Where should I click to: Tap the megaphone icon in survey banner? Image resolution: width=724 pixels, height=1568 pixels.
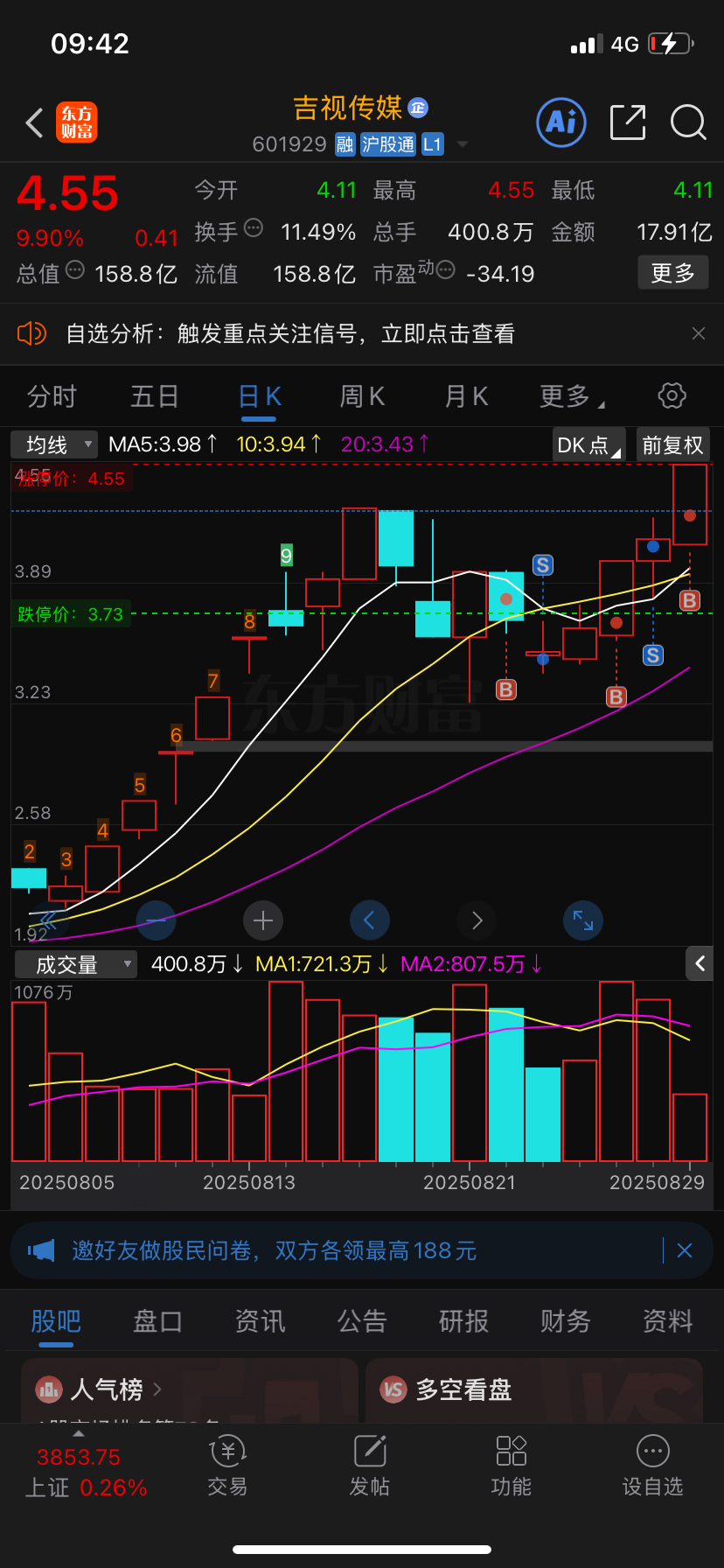coord(41,1250)
